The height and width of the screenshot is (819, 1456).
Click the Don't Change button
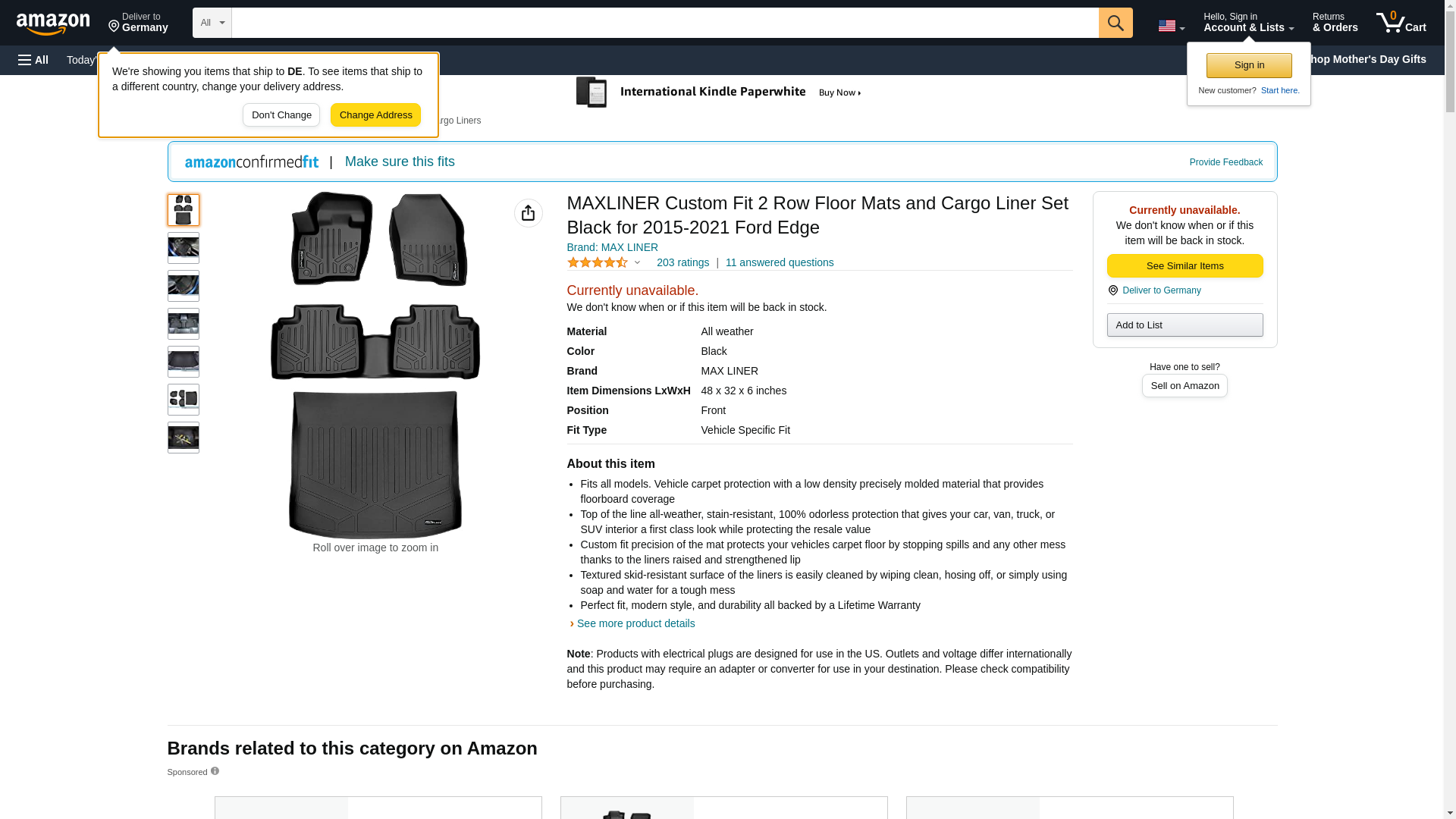click(281, 115)
